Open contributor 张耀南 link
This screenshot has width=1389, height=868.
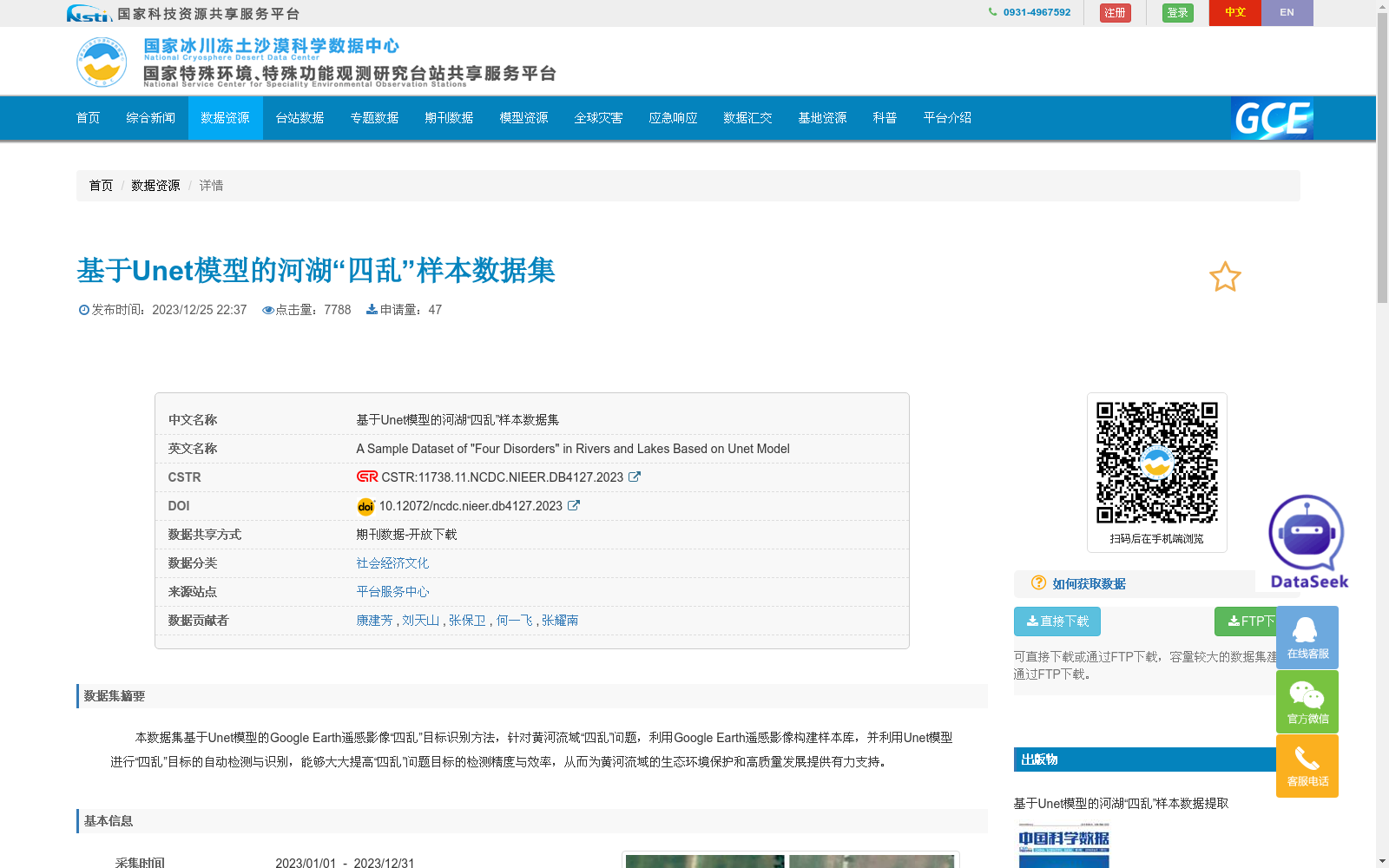(560, 621)
